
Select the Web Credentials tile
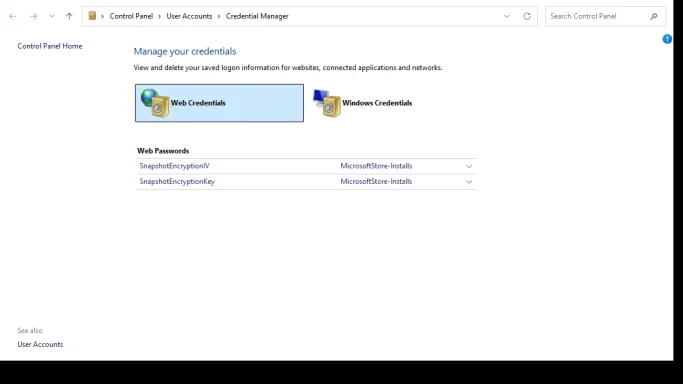pos(219,103)
